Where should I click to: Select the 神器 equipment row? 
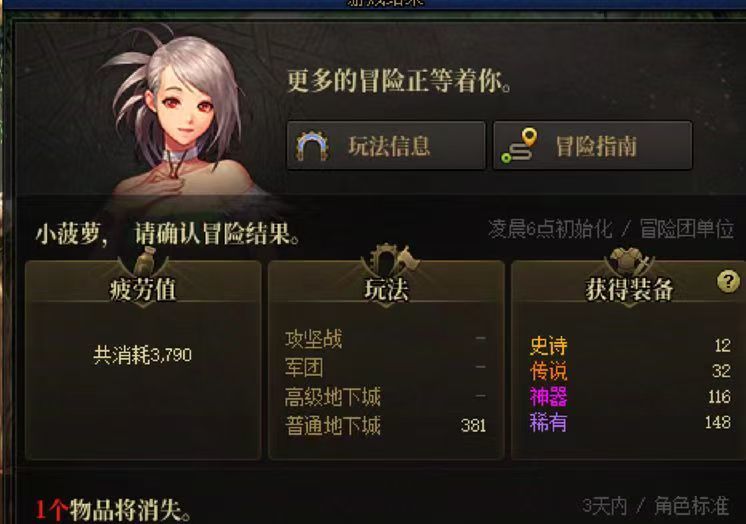pyautogui.click(x=630, y=397)
